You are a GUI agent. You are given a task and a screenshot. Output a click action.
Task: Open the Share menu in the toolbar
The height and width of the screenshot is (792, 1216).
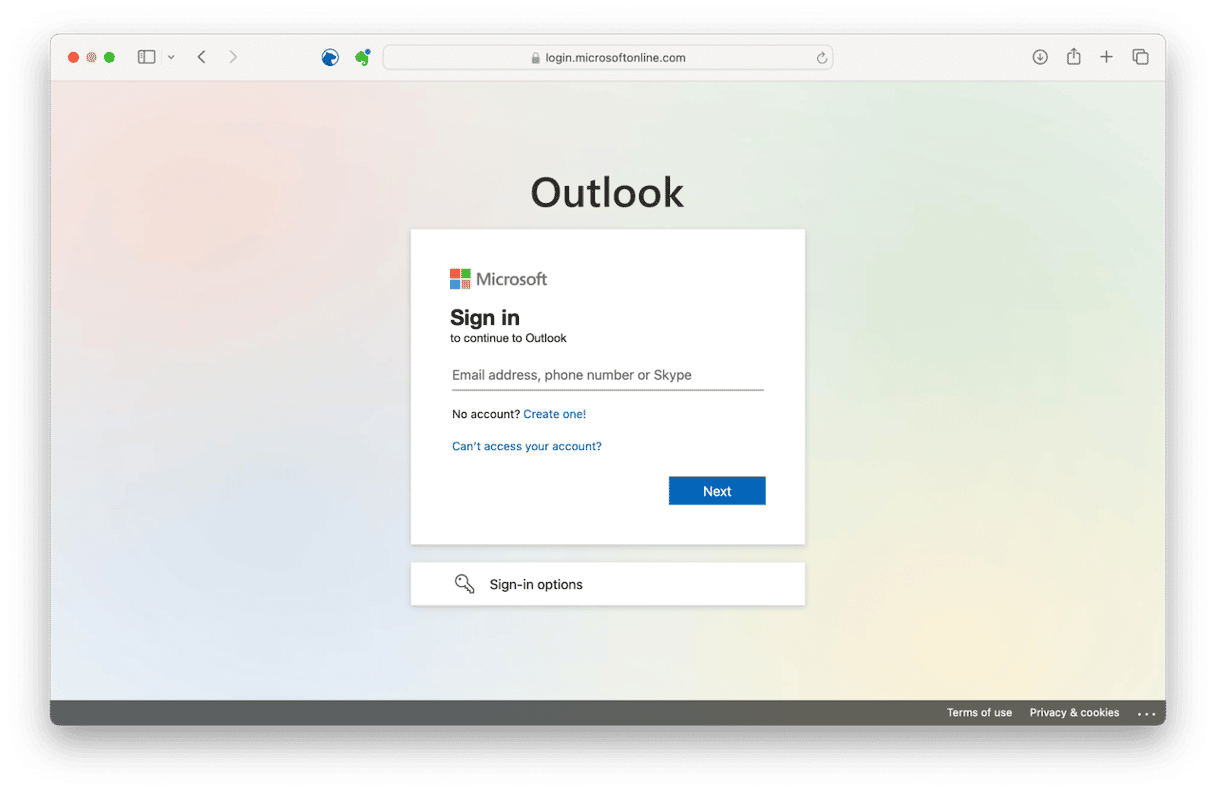pos(1073,57)
